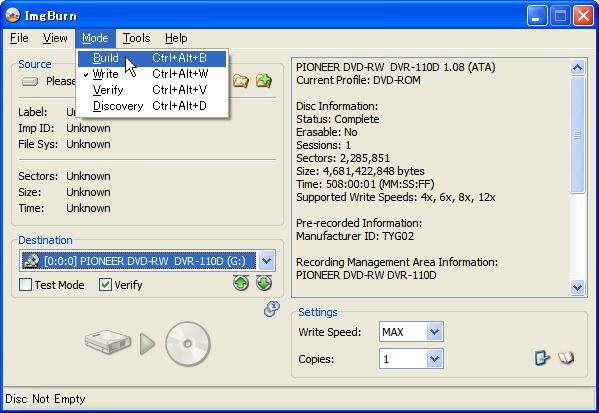Open the File menu

tap(19, 38)
